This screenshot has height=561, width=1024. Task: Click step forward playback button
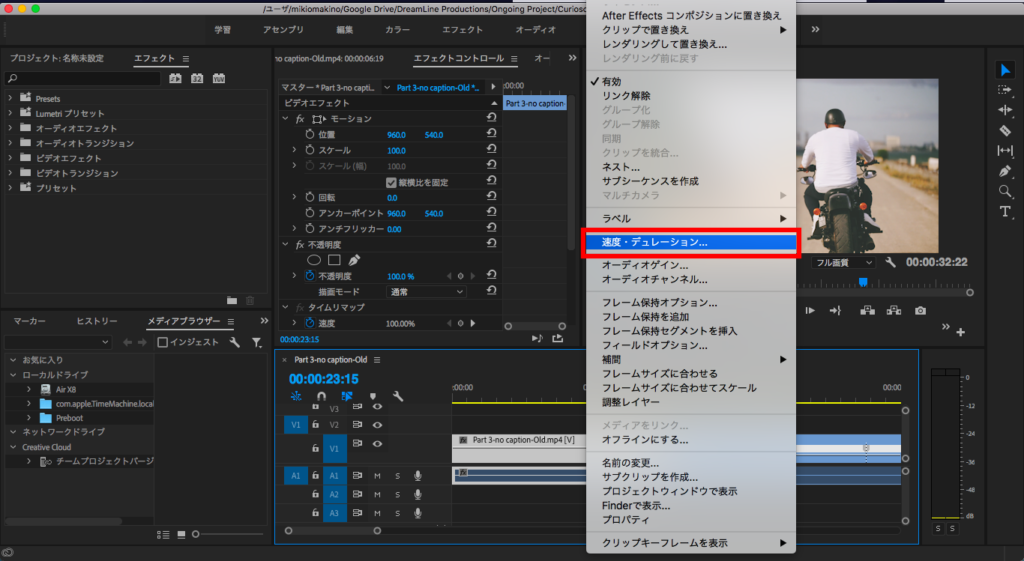point(810,311)
